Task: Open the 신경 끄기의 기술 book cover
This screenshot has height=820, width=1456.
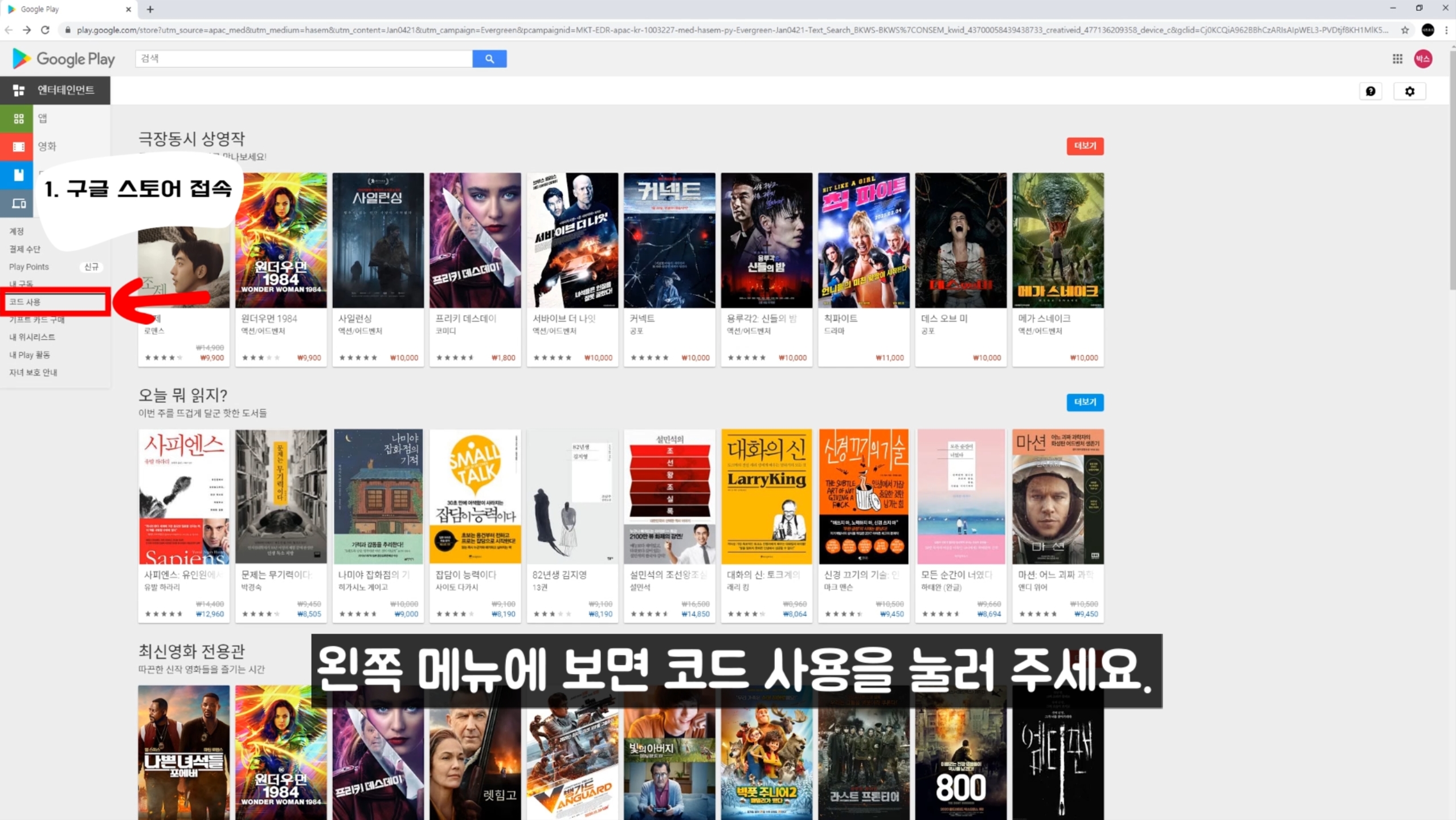Action: click(x=864, y=497)
